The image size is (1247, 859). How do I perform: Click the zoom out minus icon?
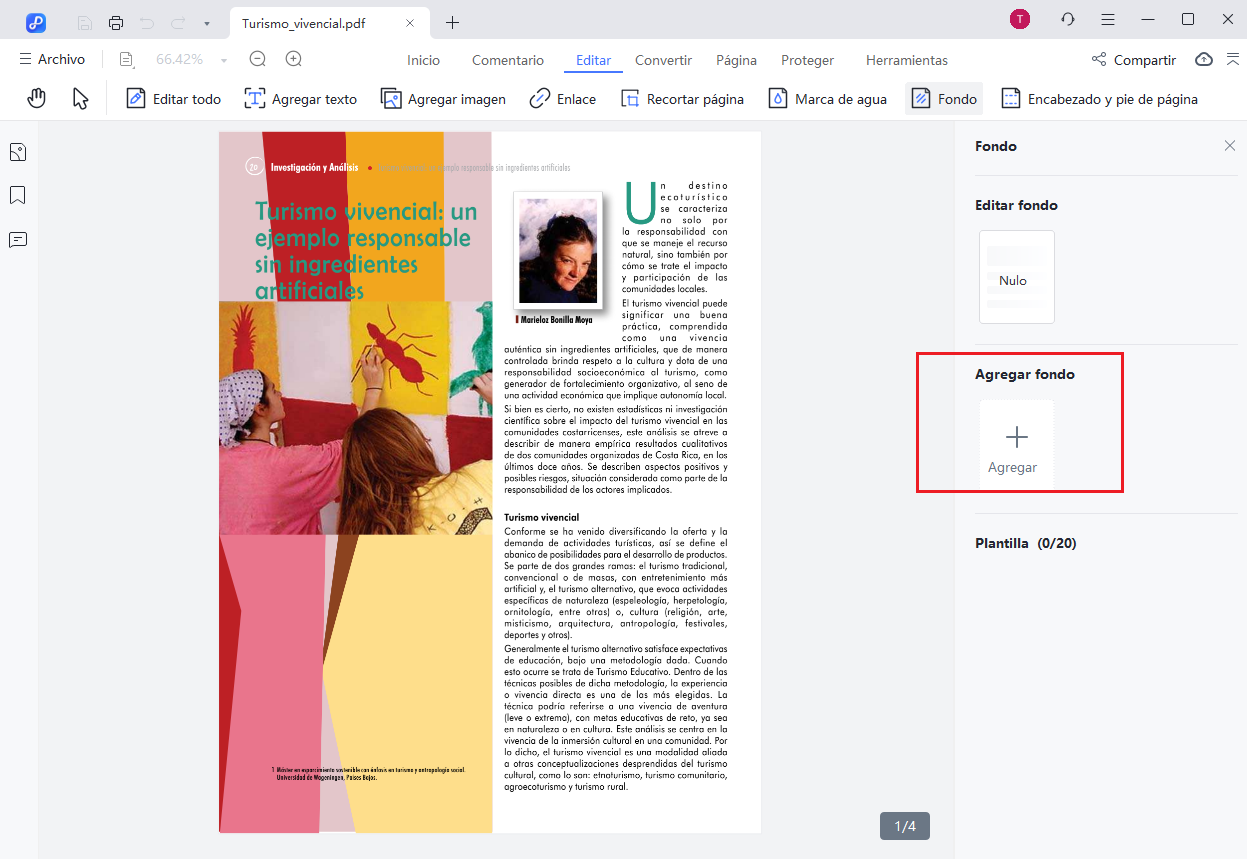click(x=258, y=60)
